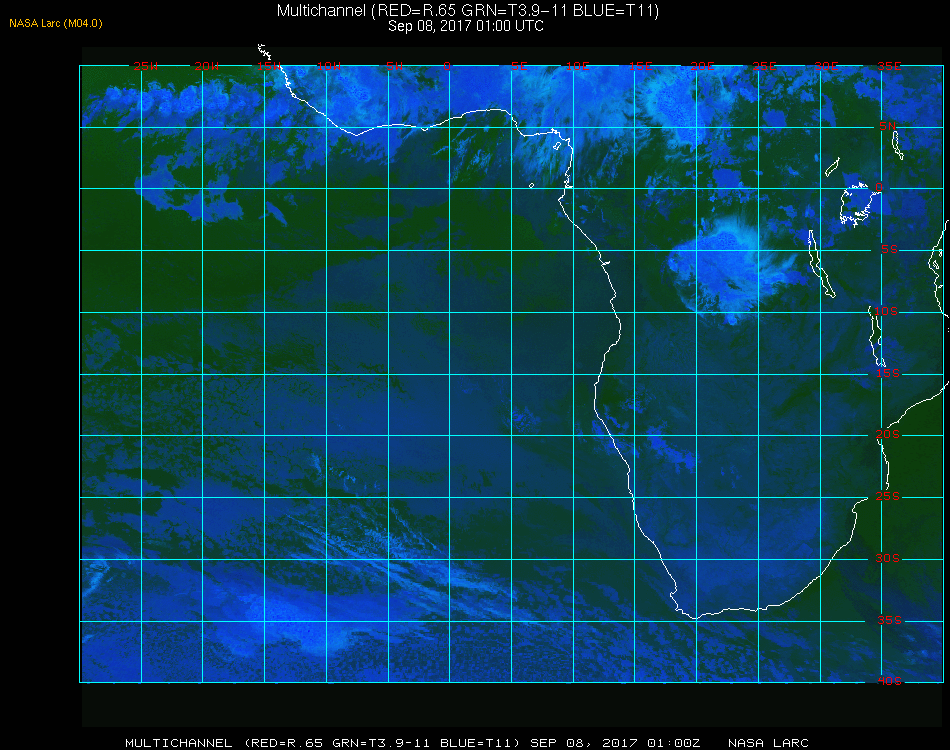Click the "NASA Larc (M04.0)" yellow label
The image size is (950, 750).
pyautogui.click(x=56, y=24)
